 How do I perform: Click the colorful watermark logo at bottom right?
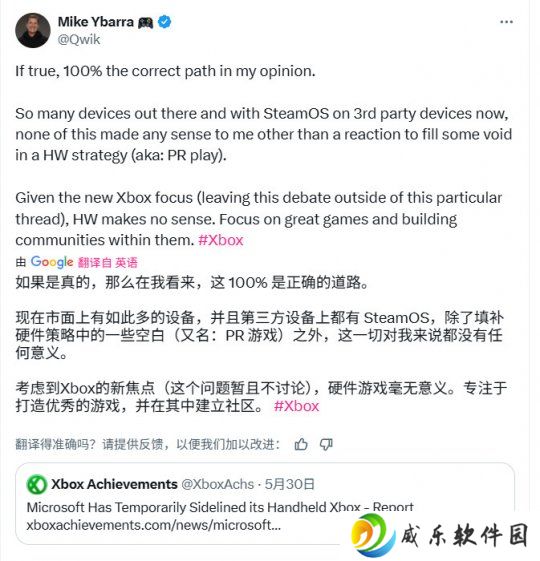[x=373, y=536]
